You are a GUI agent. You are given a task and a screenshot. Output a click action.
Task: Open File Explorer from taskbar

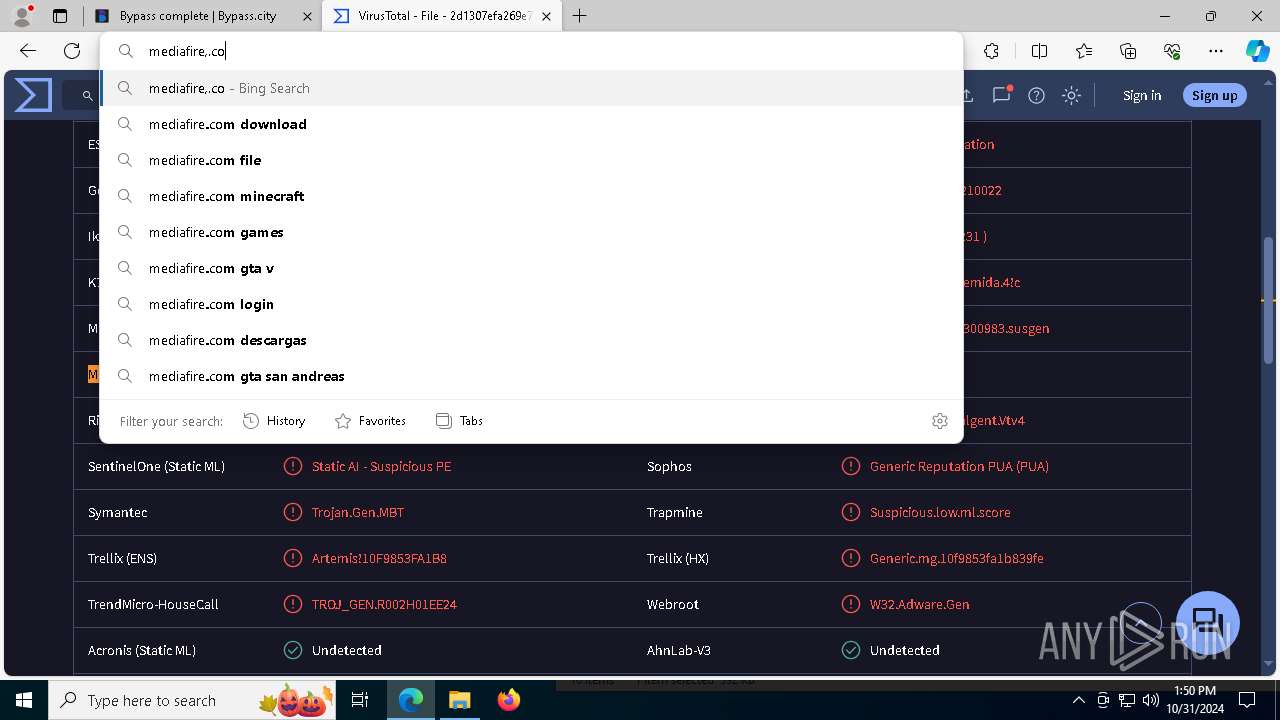tap(459, 700)
